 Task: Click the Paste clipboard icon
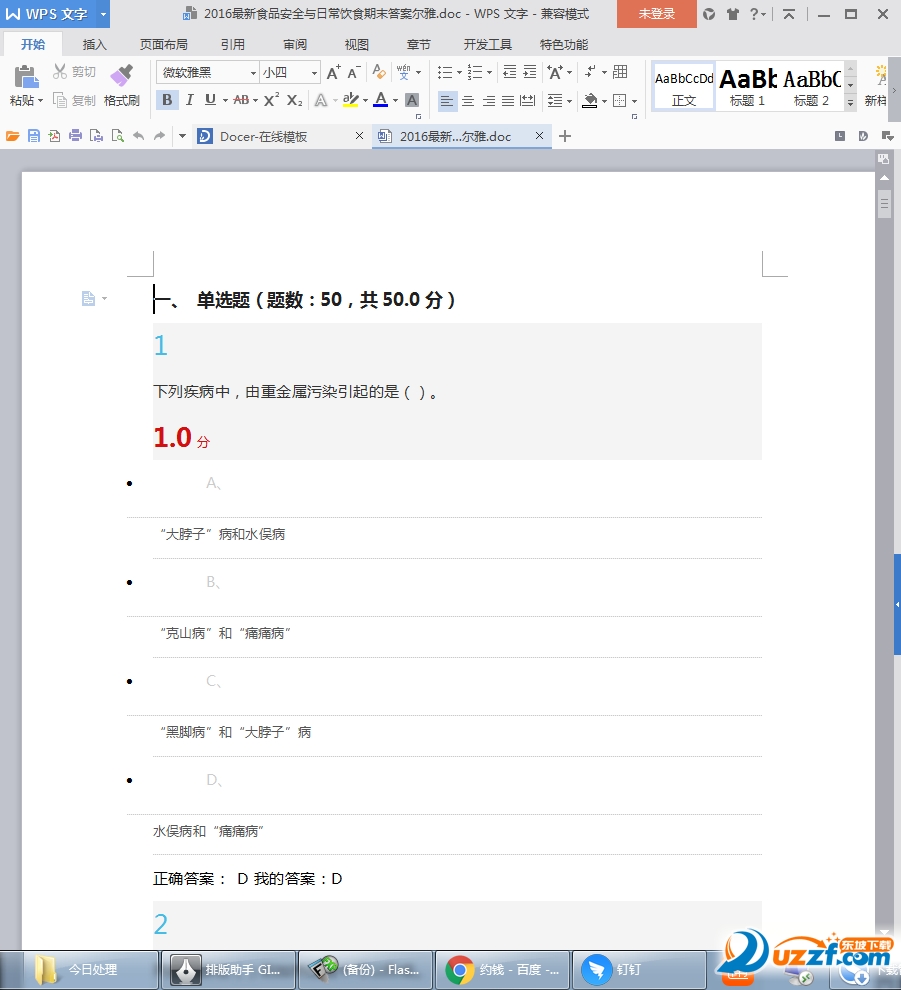26,76
